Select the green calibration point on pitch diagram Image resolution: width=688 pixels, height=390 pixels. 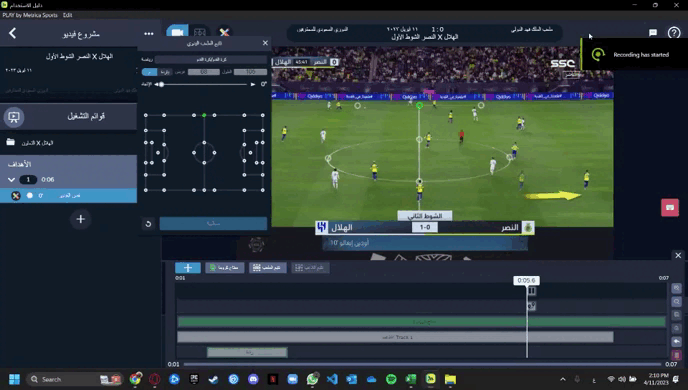point(204,115)
